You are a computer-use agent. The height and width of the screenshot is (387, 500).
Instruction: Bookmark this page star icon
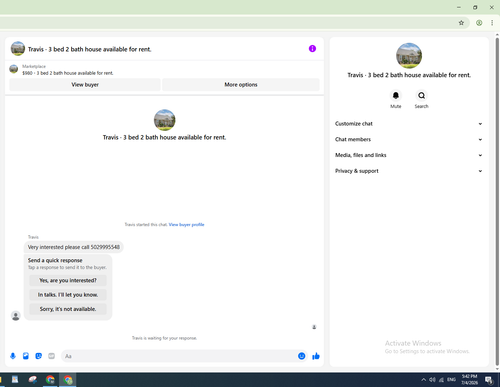coord(461,23)
